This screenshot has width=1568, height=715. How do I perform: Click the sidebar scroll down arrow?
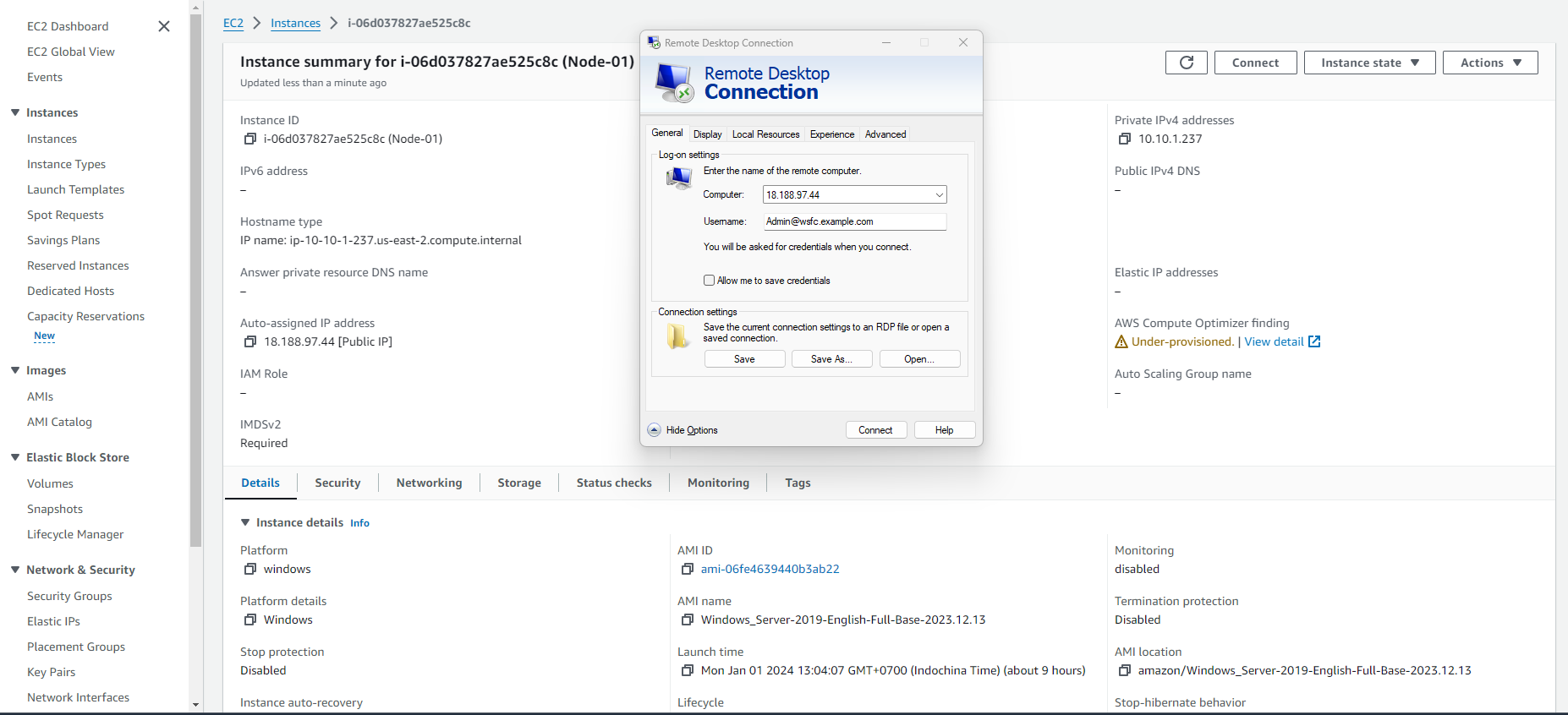[196, 704]
